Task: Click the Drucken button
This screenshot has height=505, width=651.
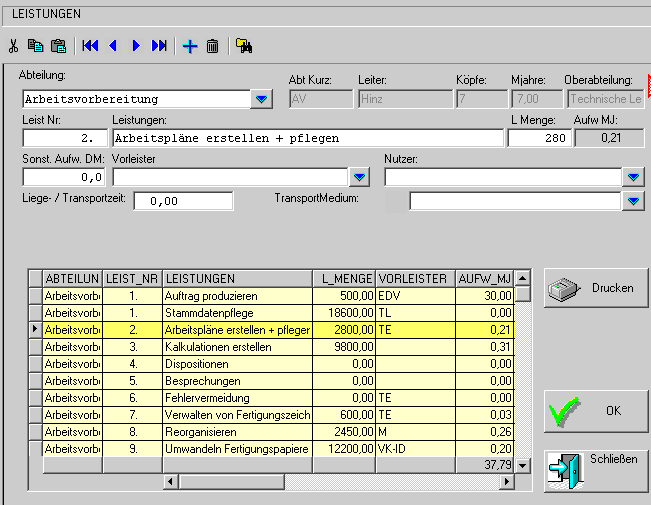Action: point(596,288)
